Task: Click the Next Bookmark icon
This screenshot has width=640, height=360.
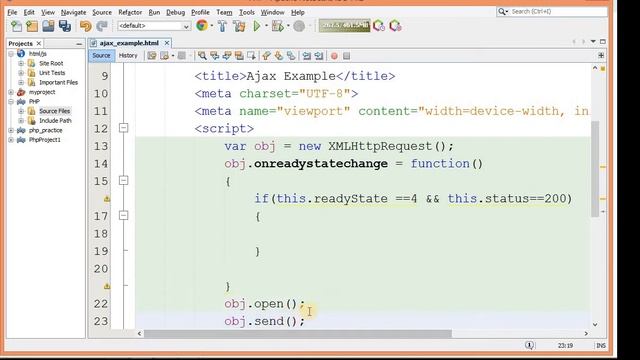Action: pos(278,56)
